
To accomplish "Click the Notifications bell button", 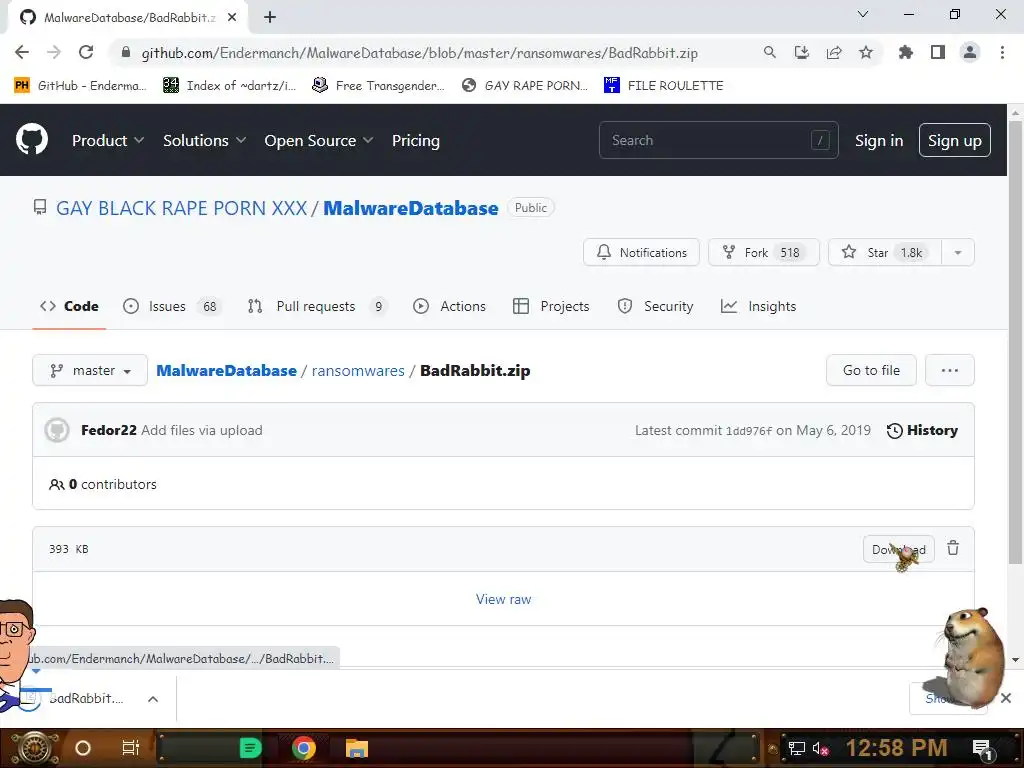I will tap(641, 252).
